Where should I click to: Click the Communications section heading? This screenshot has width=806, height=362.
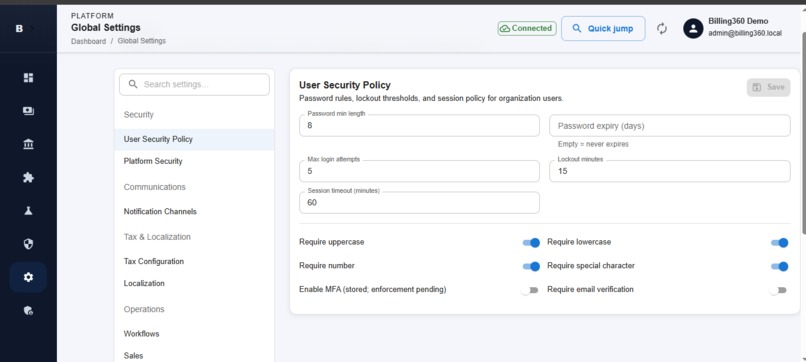tap(154, 187)
